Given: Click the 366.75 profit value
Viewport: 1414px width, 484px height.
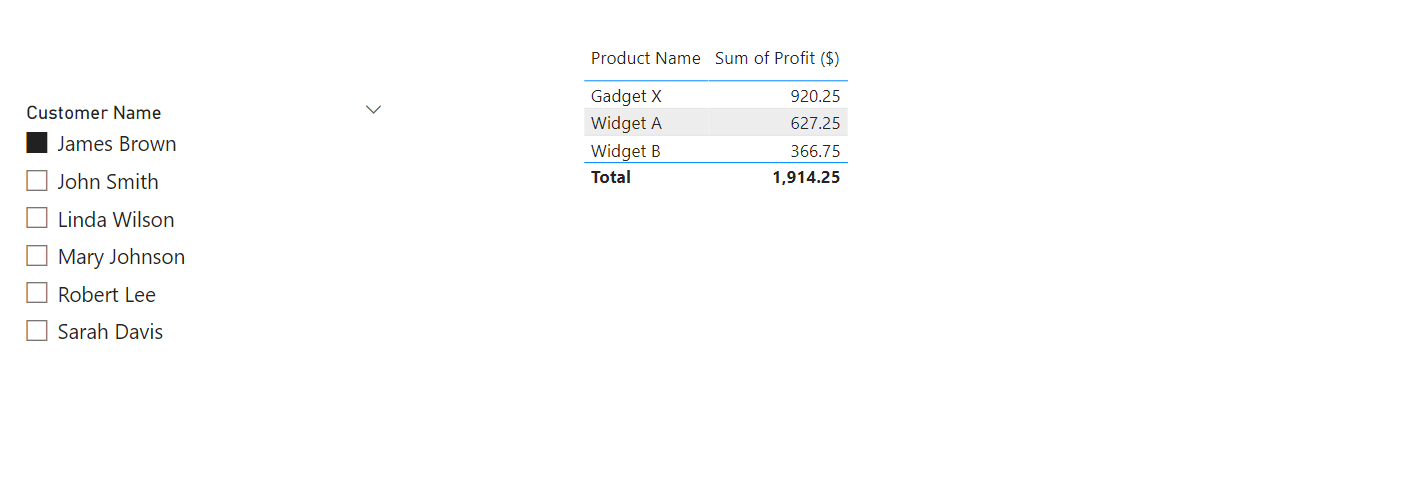Looking at the screenshot, I should click(815, 151).
